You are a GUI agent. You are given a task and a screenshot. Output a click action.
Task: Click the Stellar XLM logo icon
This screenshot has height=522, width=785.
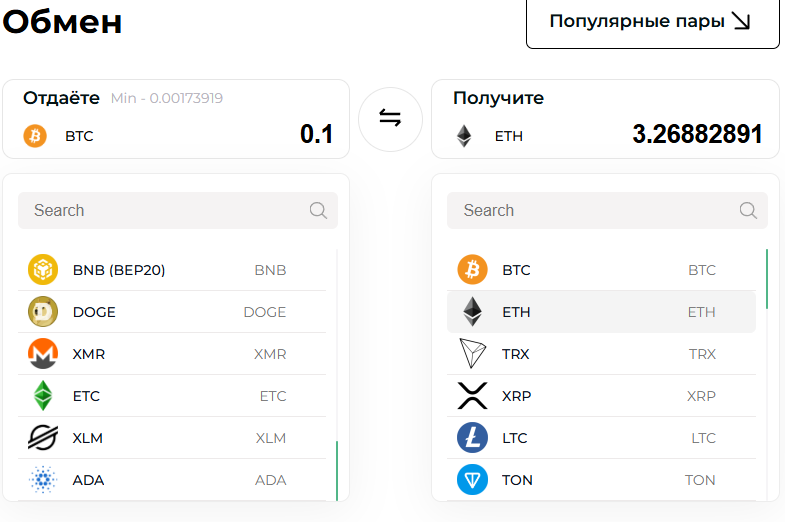pyautogui.click(x=43, y=438)
